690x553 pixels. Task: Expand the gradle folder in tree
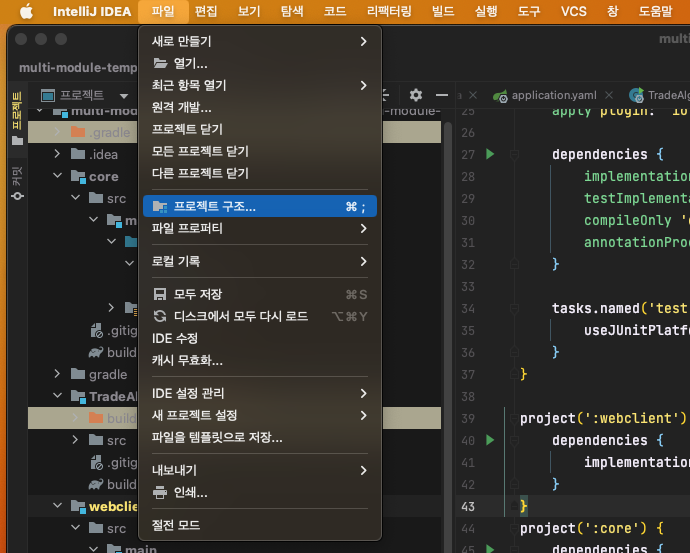coord(57,374)
